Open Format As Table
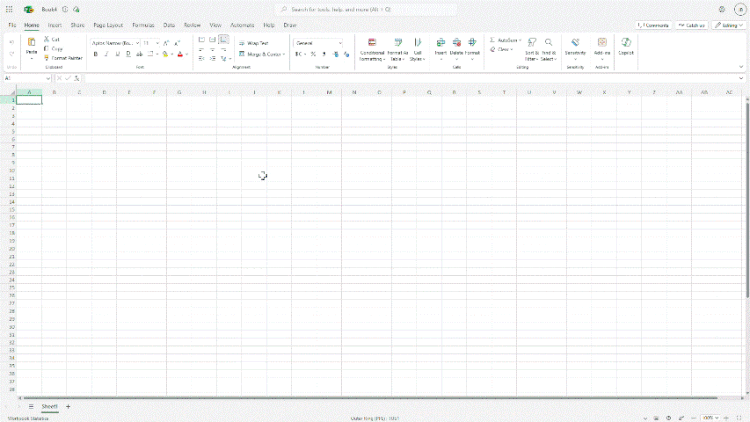This screenshot has height=422, width=750. (397, 50)
